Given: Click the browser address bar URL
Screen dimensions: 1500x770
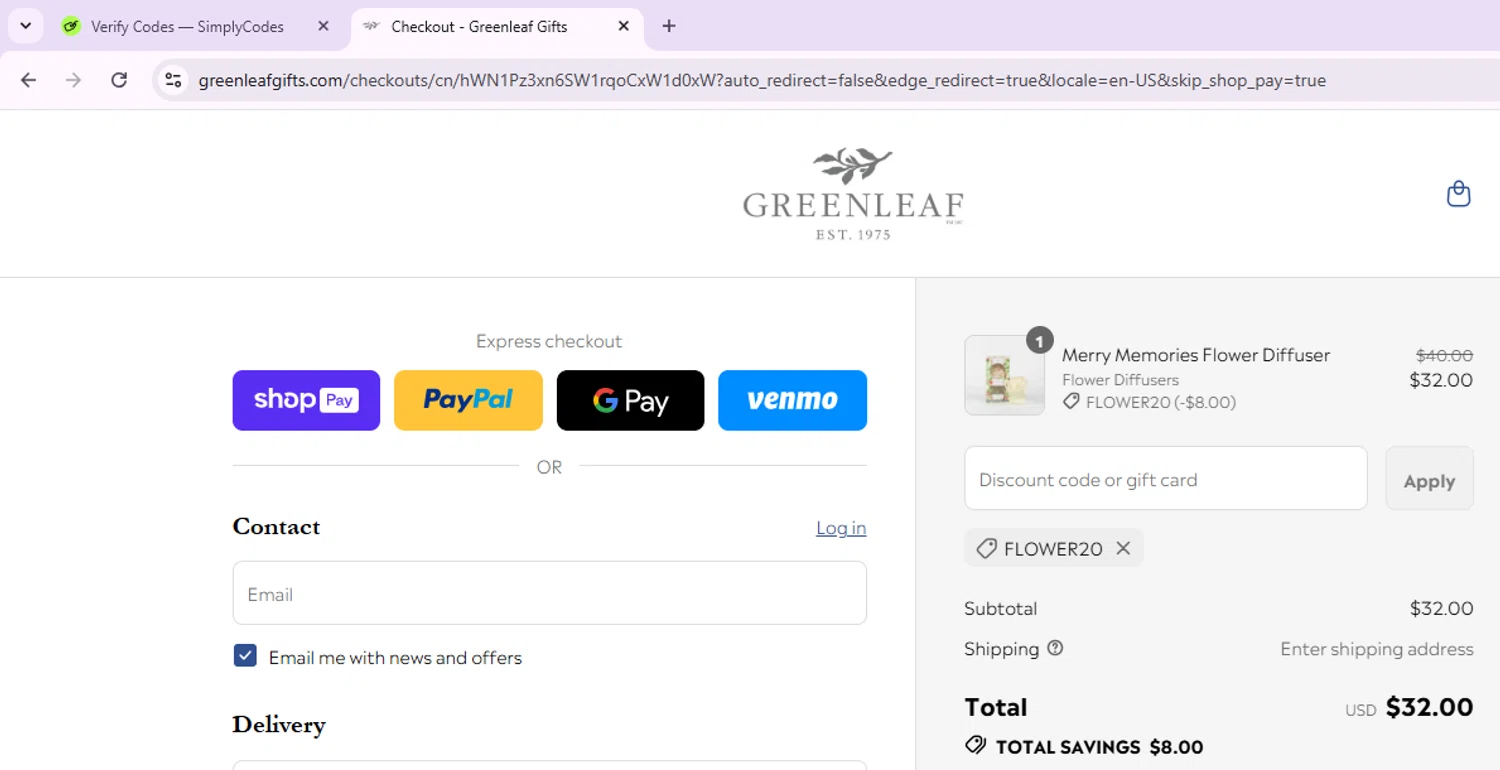Looking at the screenshot, I should pos(762,80).
